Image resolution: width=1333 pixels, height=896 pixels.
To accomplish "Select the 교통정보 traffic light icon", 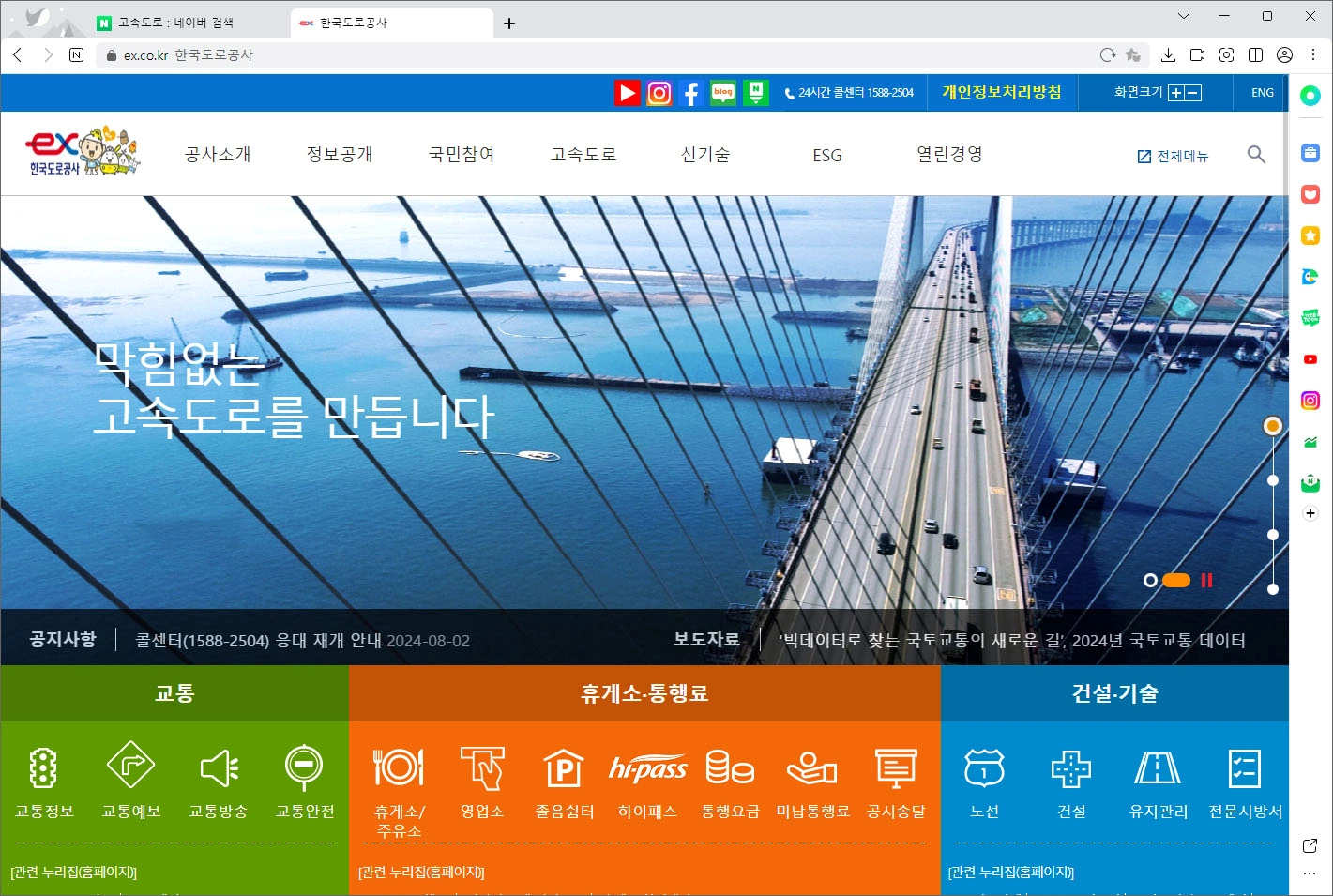I will coord(45,767).
